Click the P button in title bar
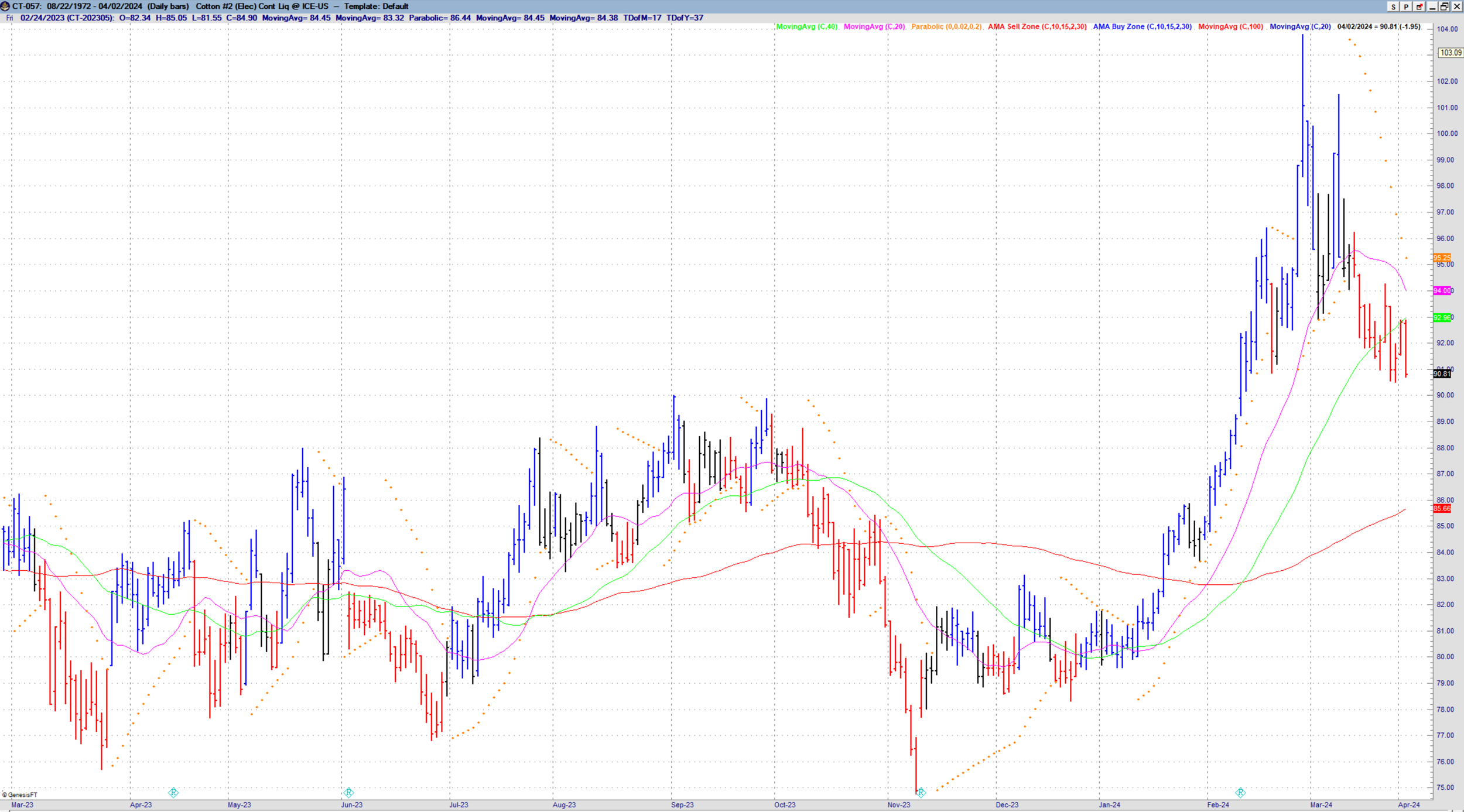The image size is (1464, 812). click(1406, 6)
